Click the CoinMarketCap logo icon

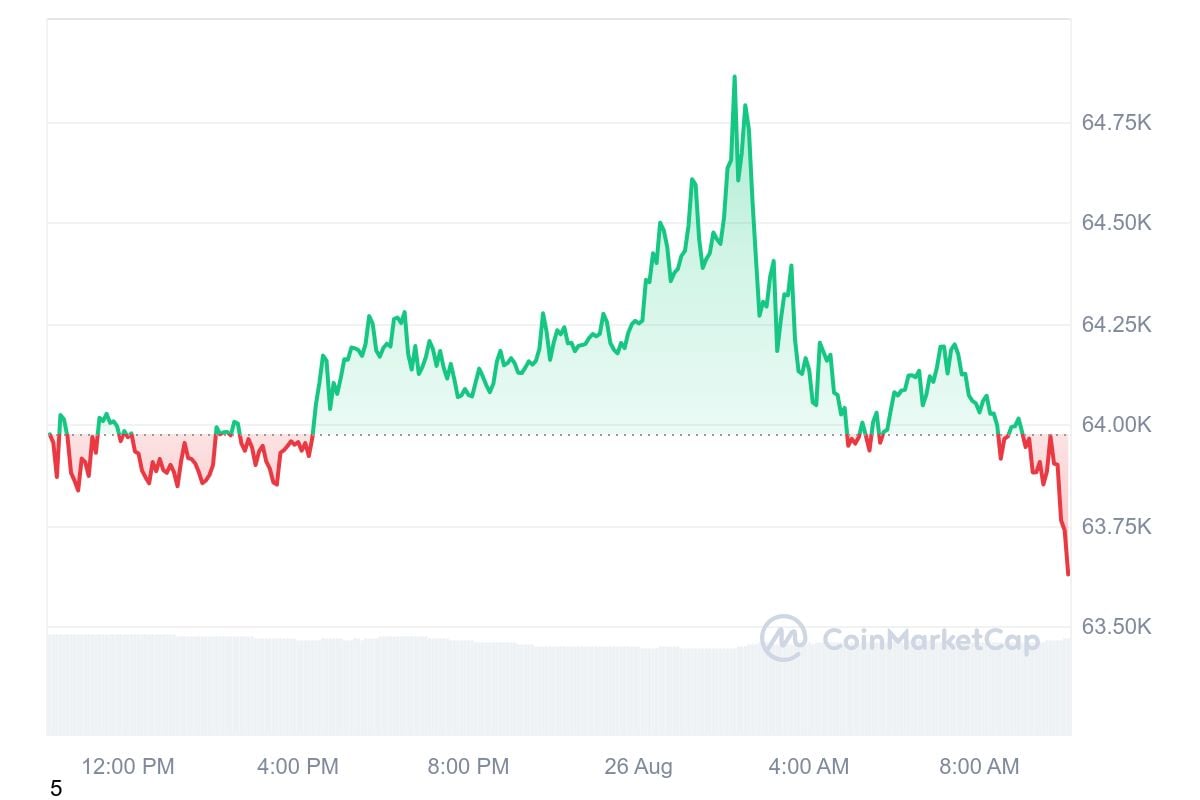783,638
